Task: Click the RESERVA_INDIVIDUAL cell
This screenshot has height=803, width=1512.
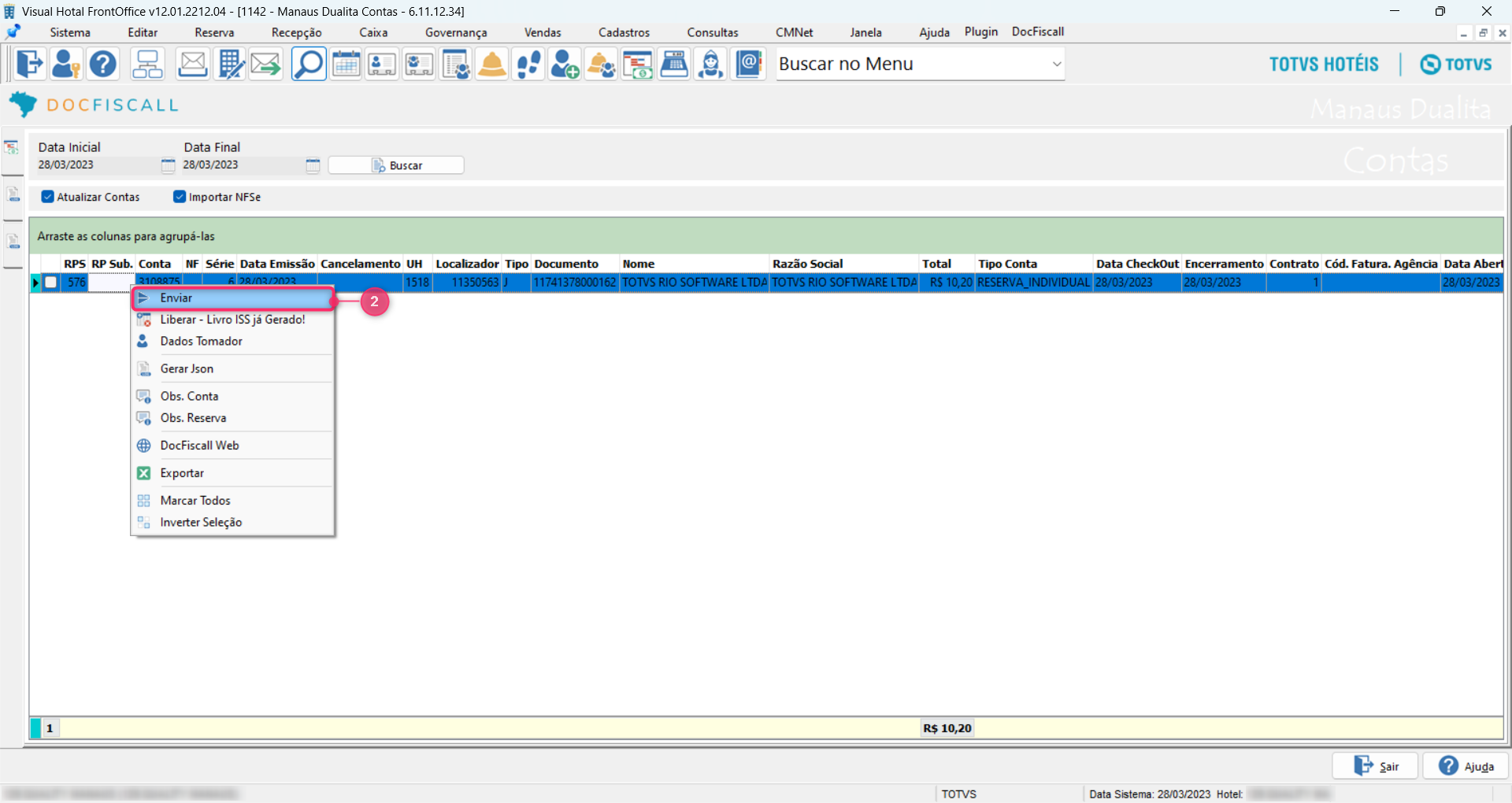Action: [x=1034, y=282]
